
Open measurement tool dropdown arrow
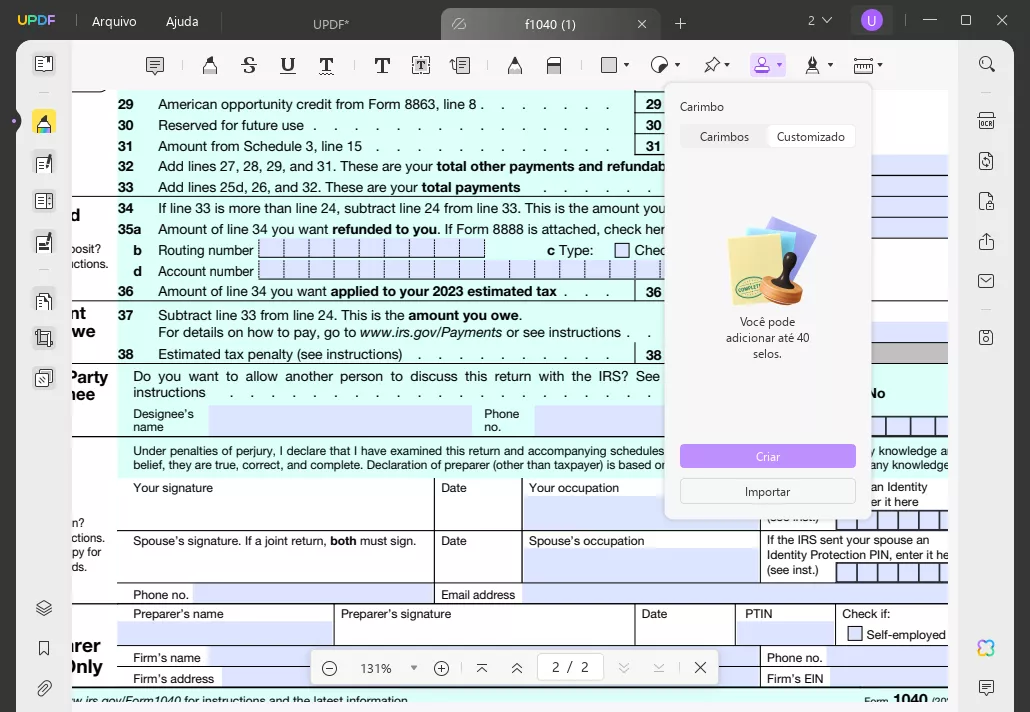[x=880, y=65]
